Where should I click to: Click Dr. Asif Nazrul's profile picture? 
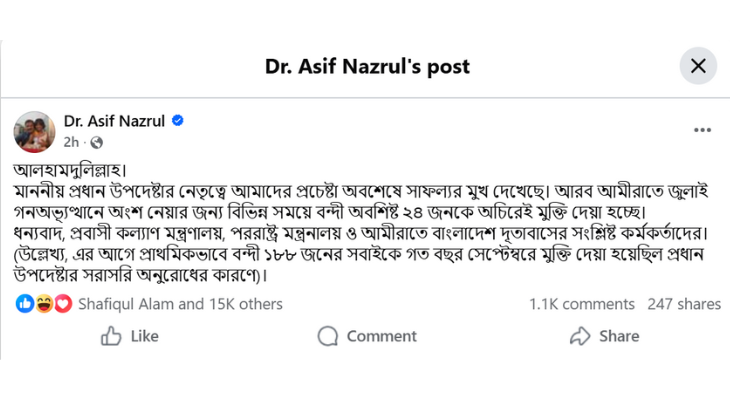(x=34, y=131)
